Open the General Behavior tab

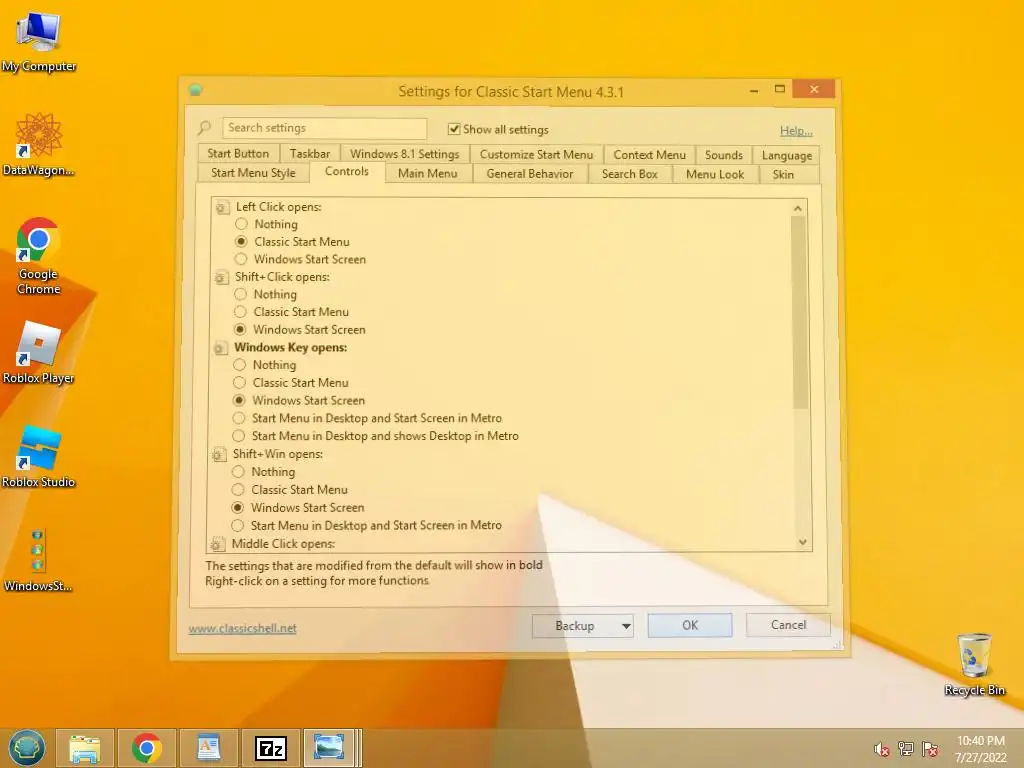click(x=530, y=174)
